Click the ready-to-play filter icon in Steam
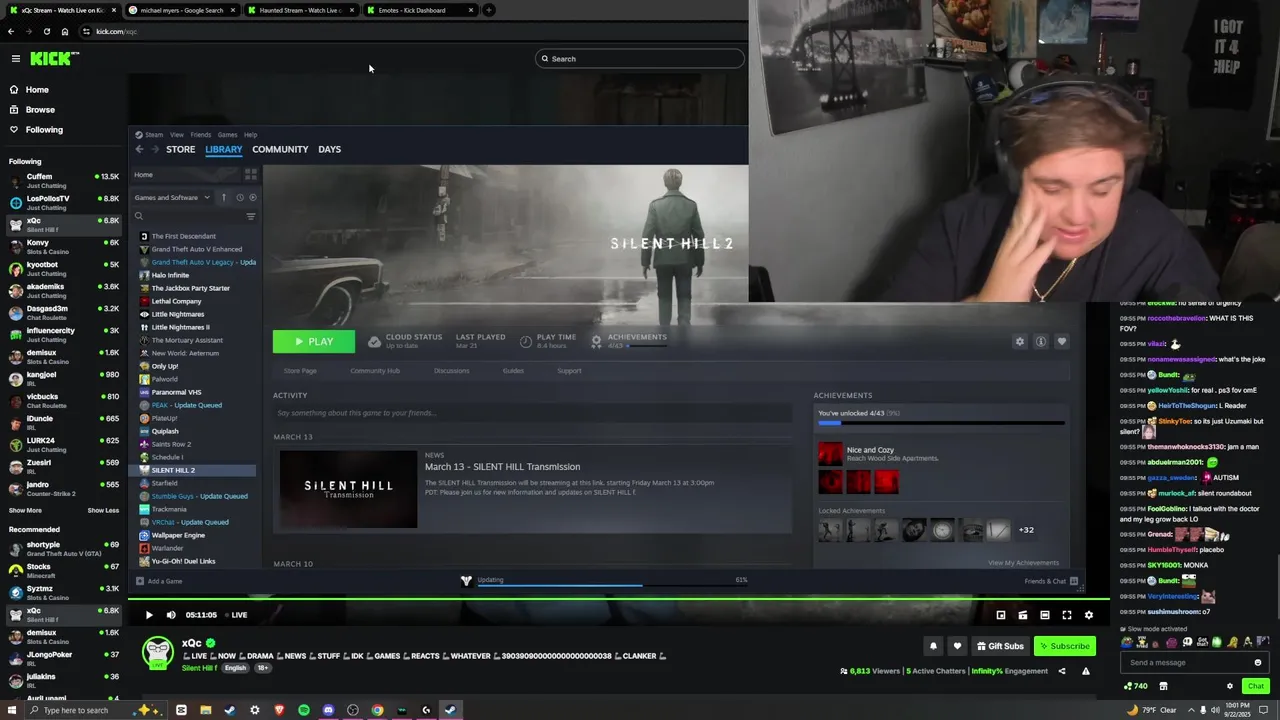The image size is (1280, 720). [252, 197]
